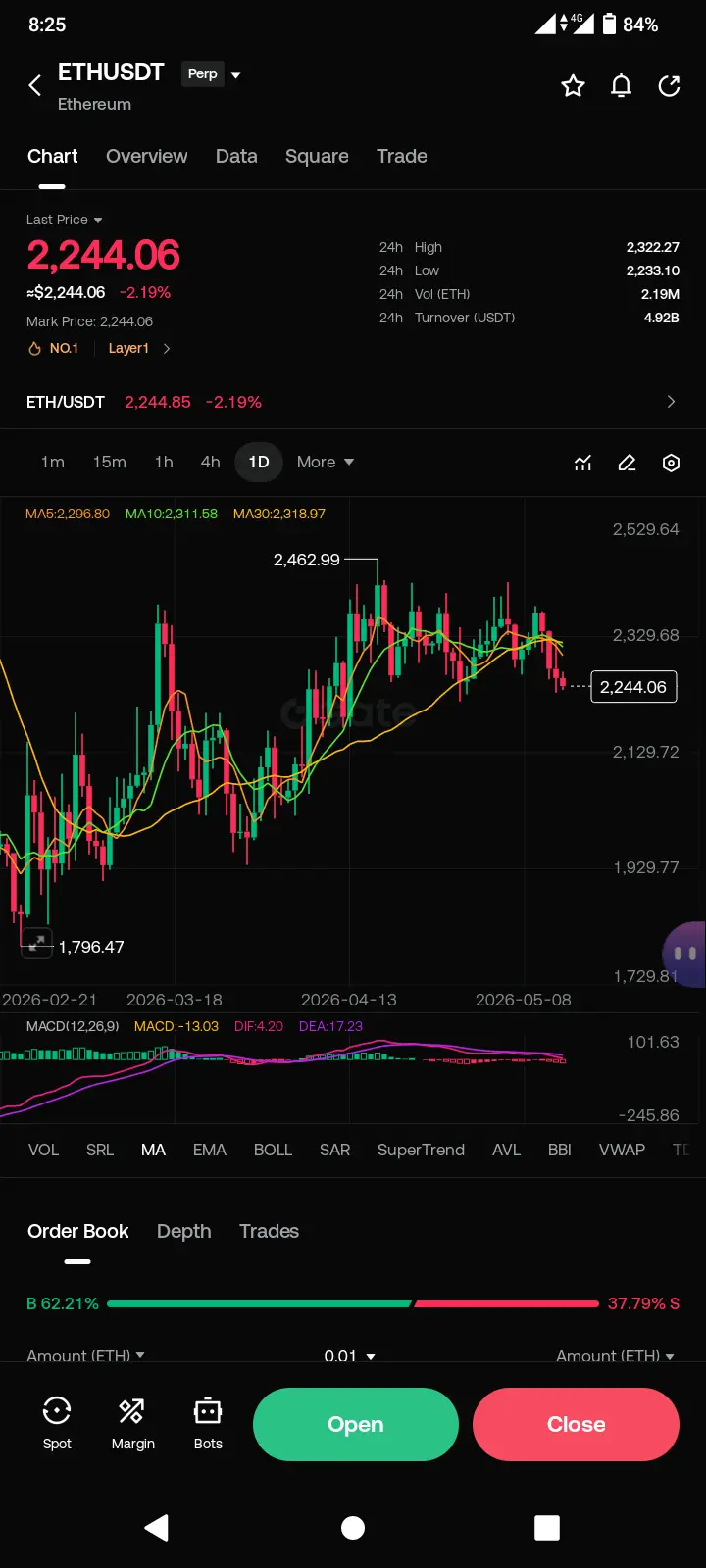
Task: Expand the Last Price dropdown
Action: point(65,220)
